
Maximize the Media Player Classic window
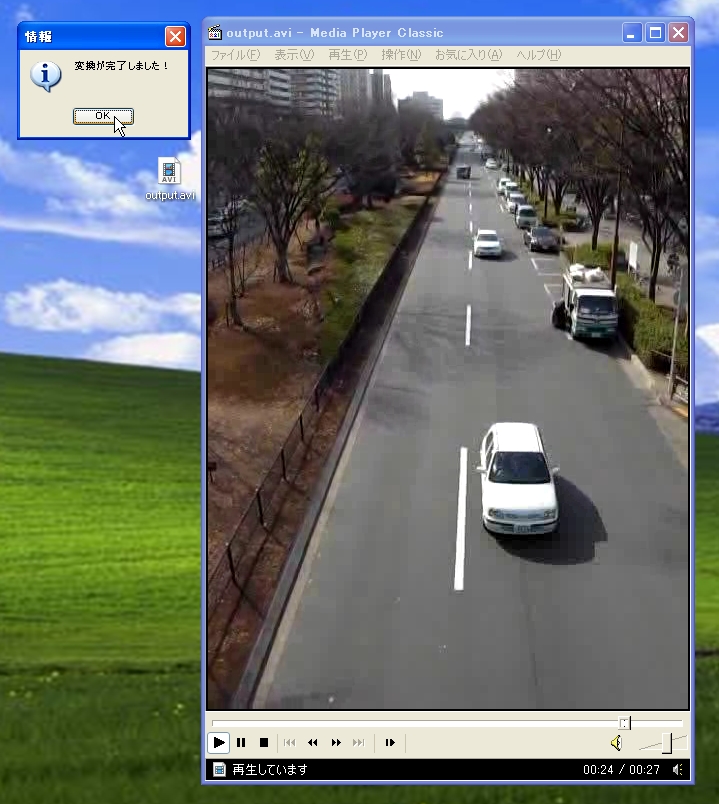(655, 33)
